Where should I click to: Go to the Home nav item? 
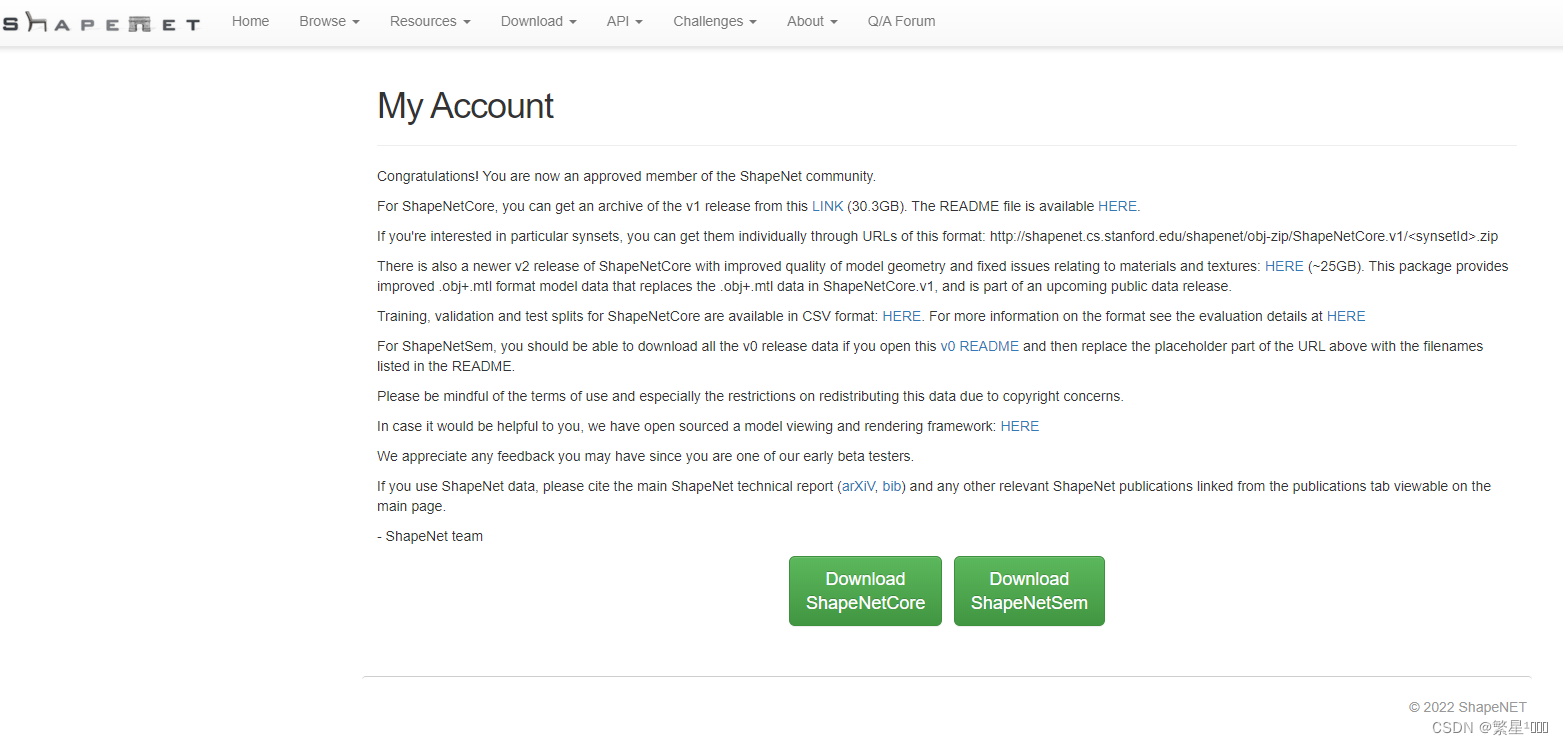point(250,21)
